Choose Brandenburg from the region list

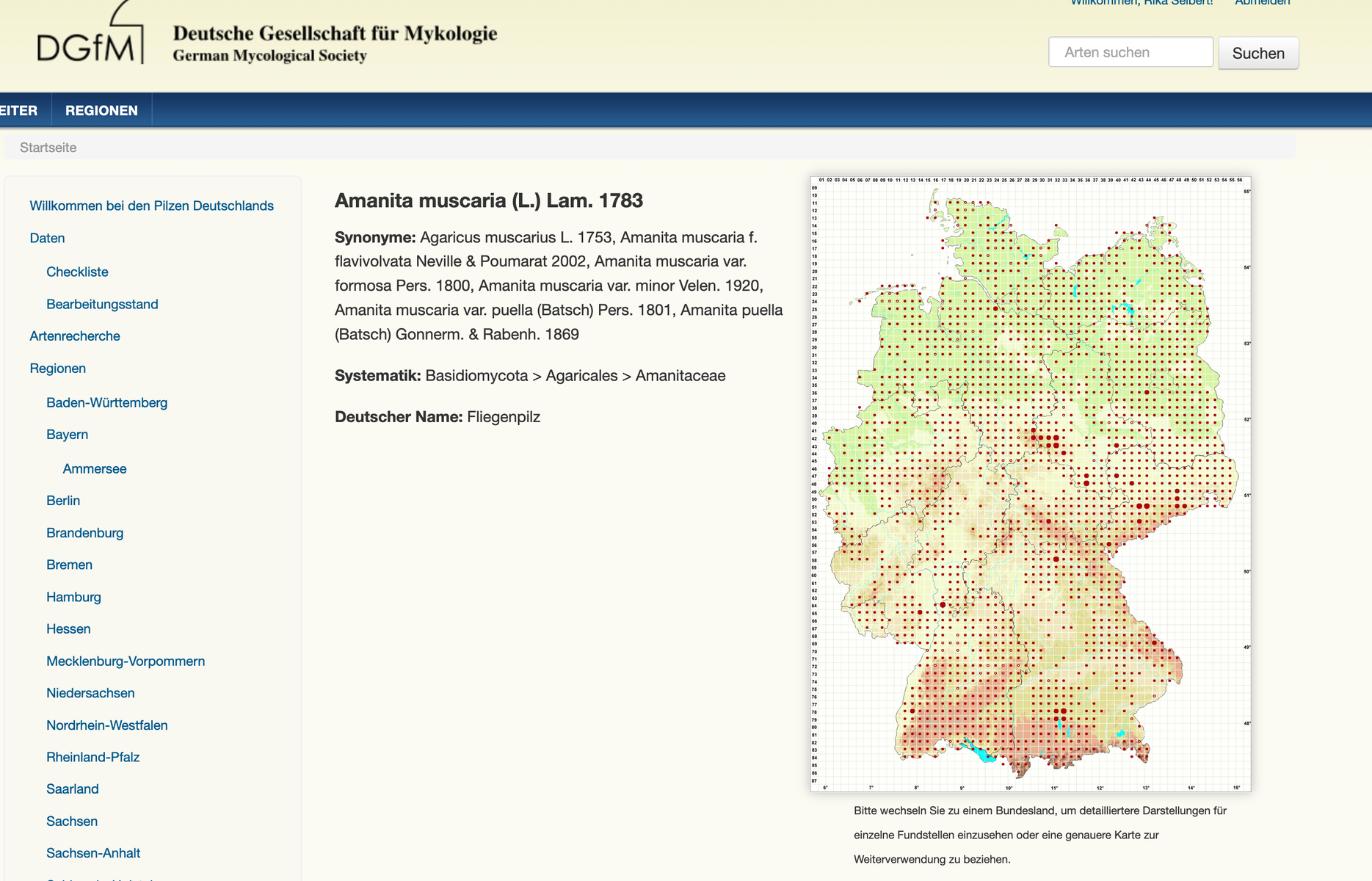[84, 533]
